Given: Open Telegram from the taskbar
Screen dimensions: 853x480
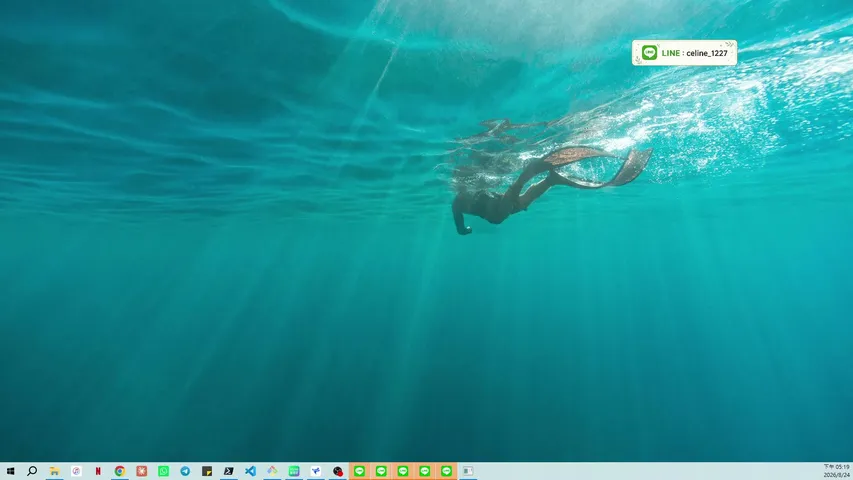Looking at the screenshot, I should coord(185,471).
